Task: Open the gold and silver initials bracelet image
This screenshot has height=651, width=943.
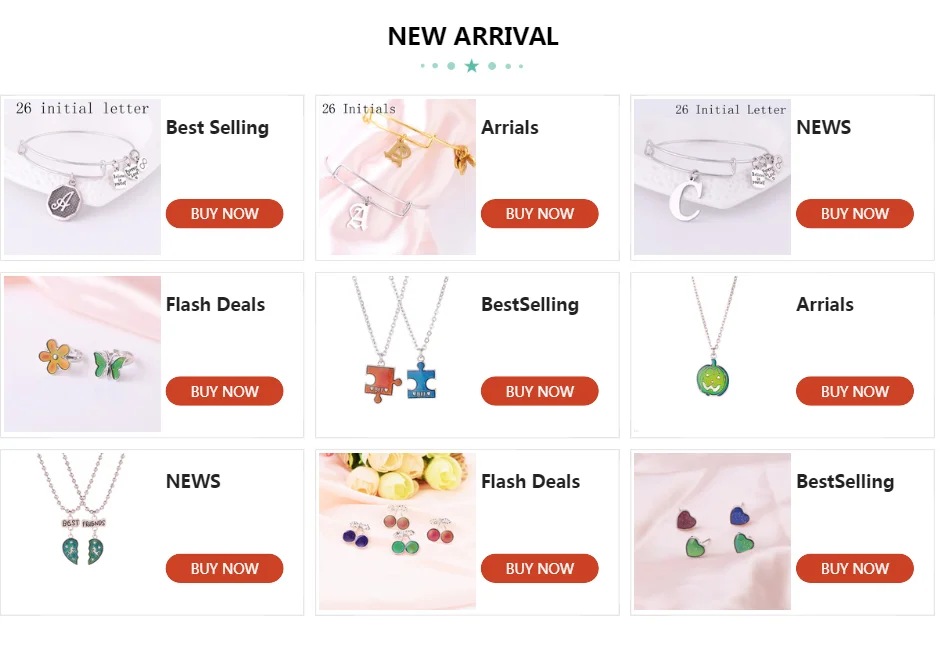Action: coord(398,177)
